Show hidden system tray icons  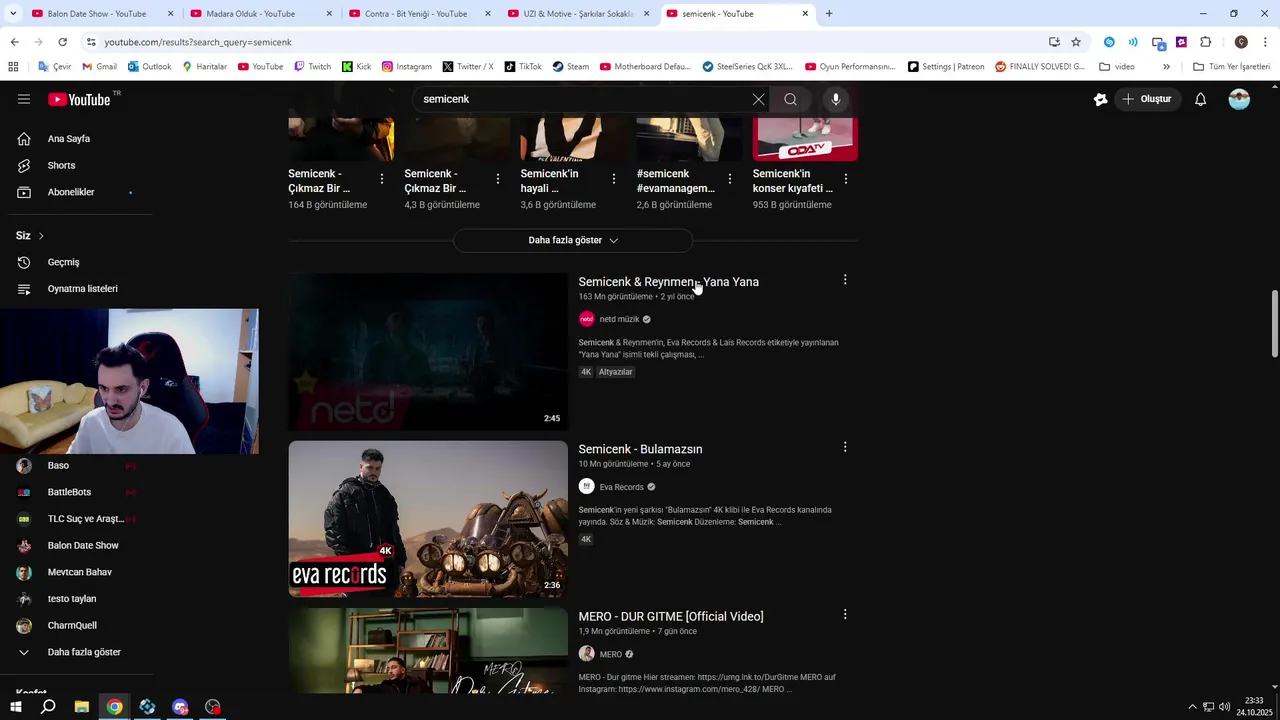tap(1191, 707)
